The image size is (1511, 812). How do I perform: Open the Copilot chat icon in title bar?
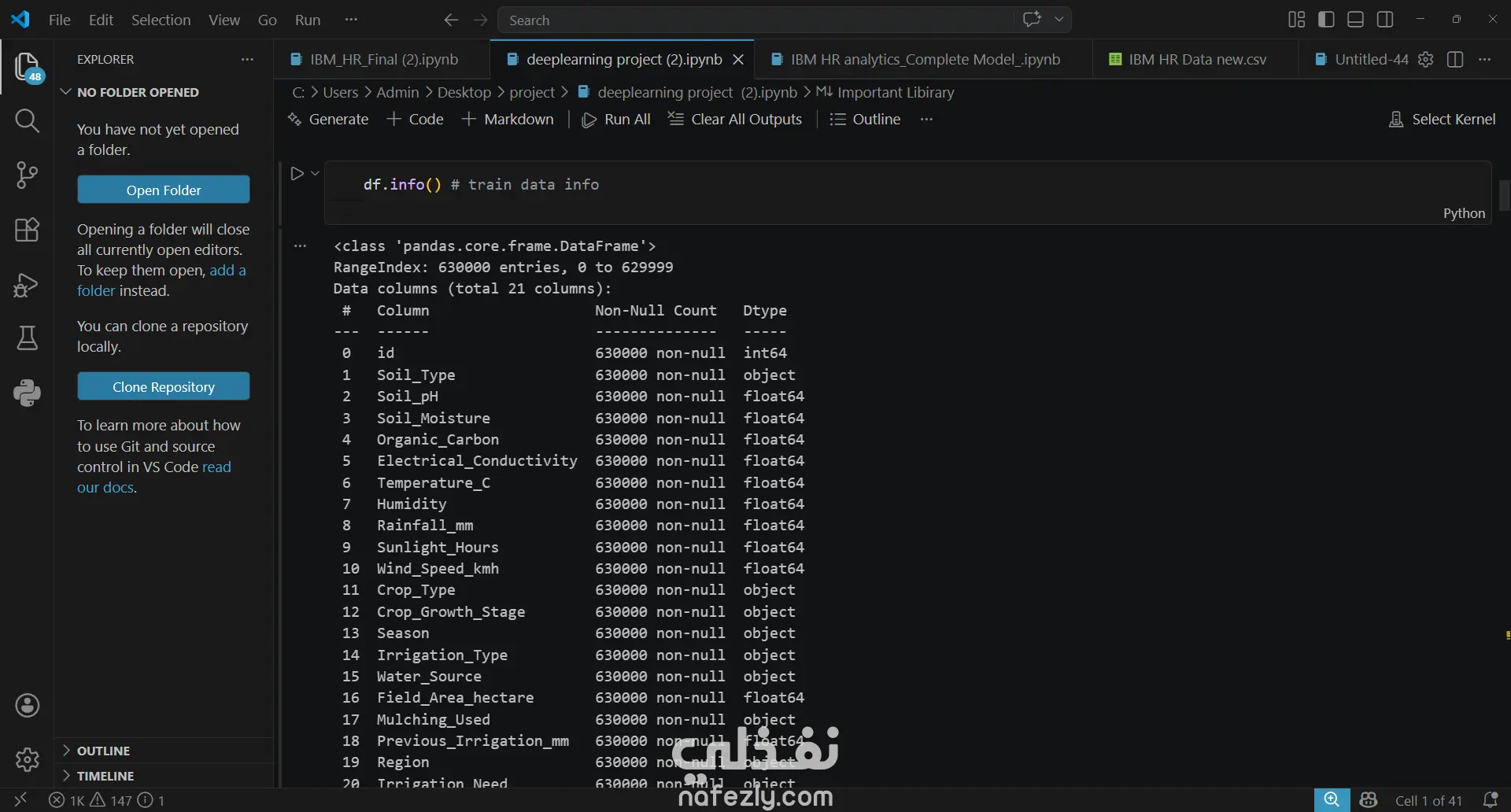(1032, 20)
